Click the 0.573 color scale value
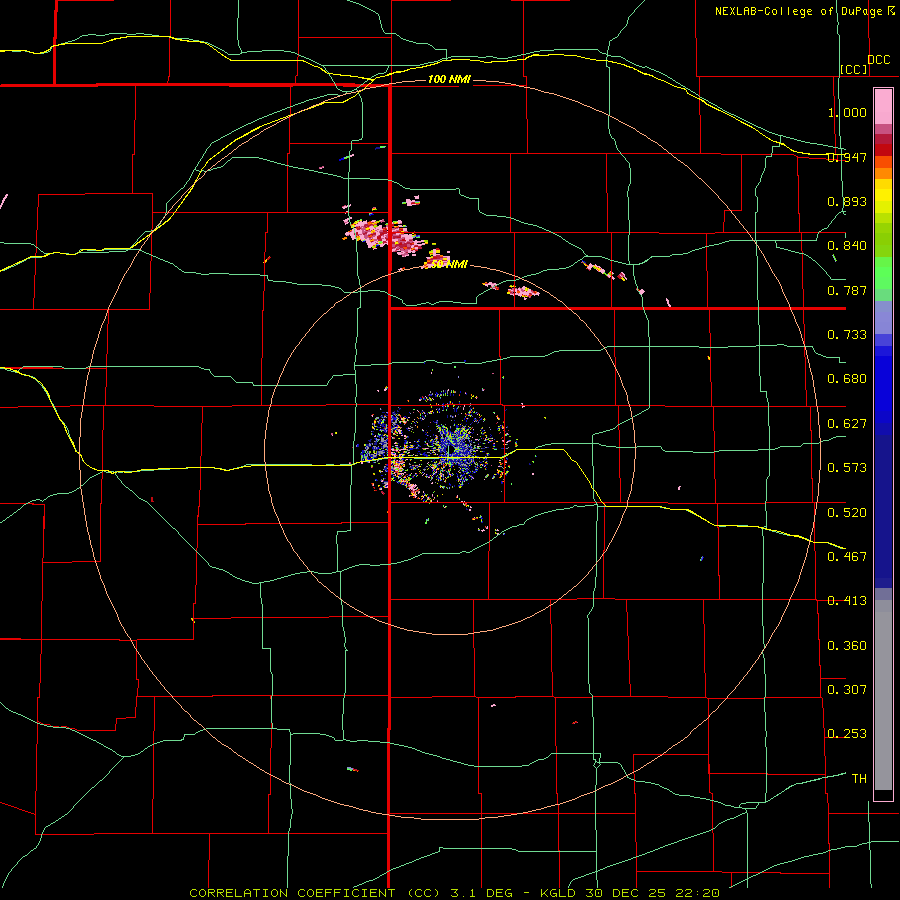 click(x=847, y=468)
